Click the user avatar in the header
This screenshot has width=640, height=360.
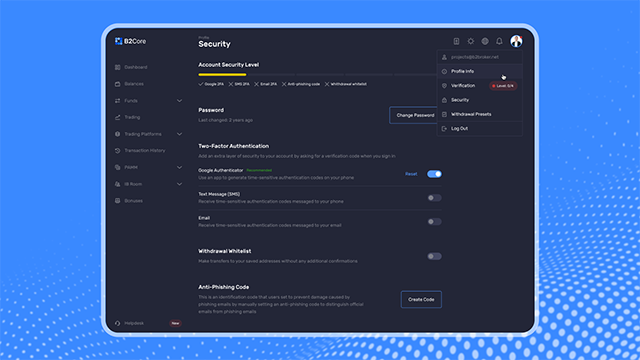[516, 41]
